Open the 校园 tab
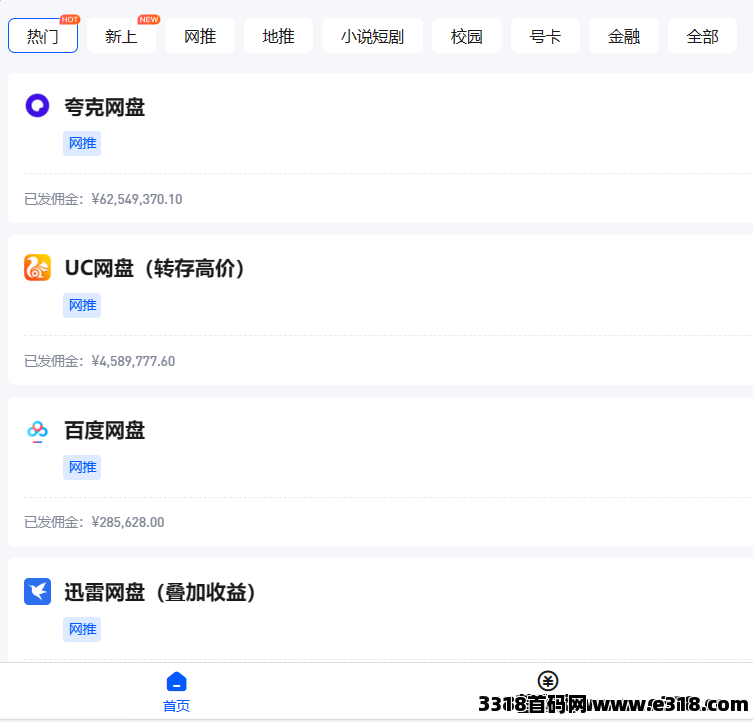The height and width of the screenshot is (722, 753). [x=467, y=36]
